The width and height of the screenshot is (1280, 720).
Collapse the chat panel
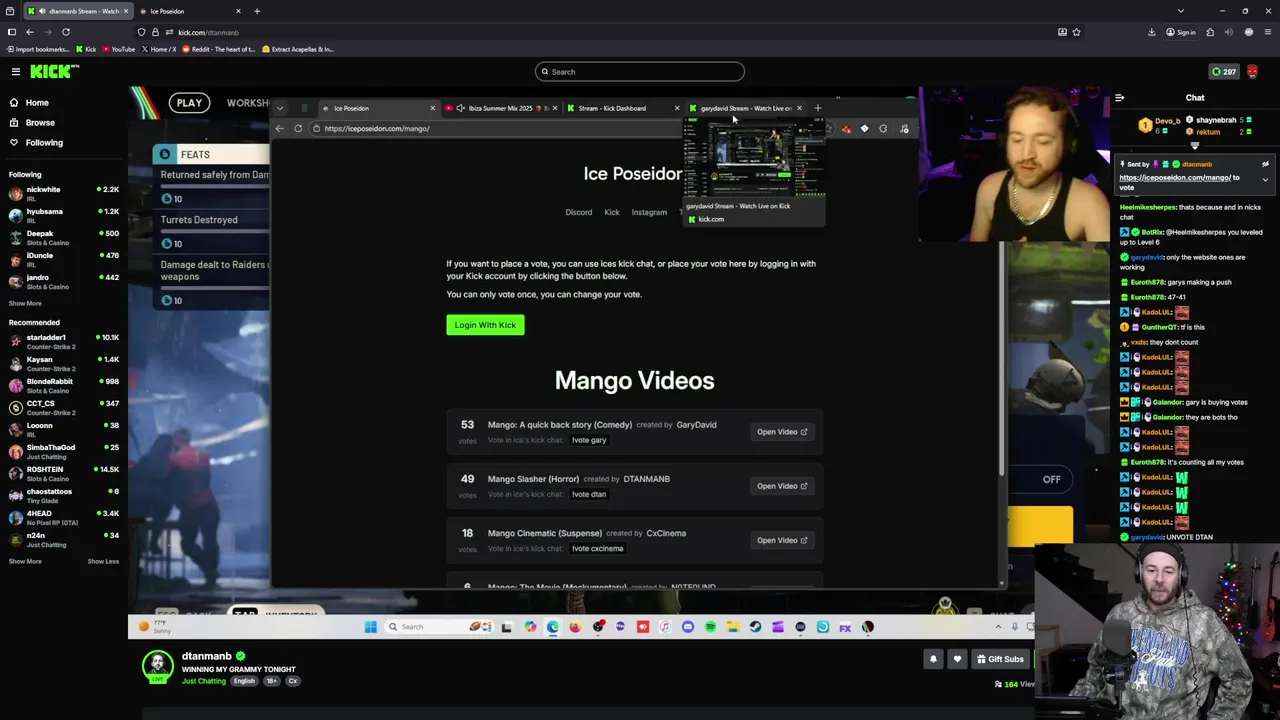pos(1119,98)
